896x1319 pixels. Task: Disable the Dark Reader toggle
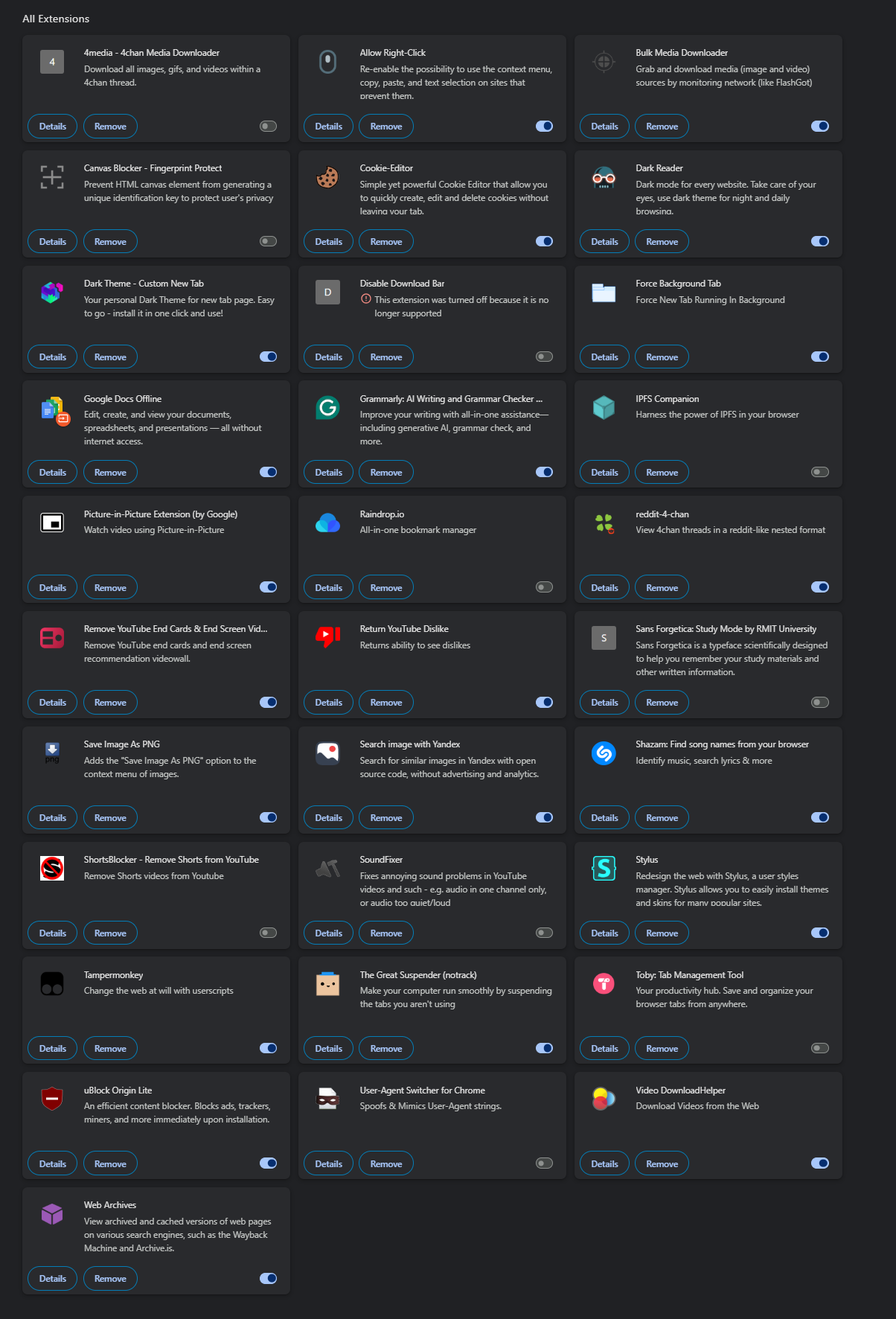[x=820, y=241]
